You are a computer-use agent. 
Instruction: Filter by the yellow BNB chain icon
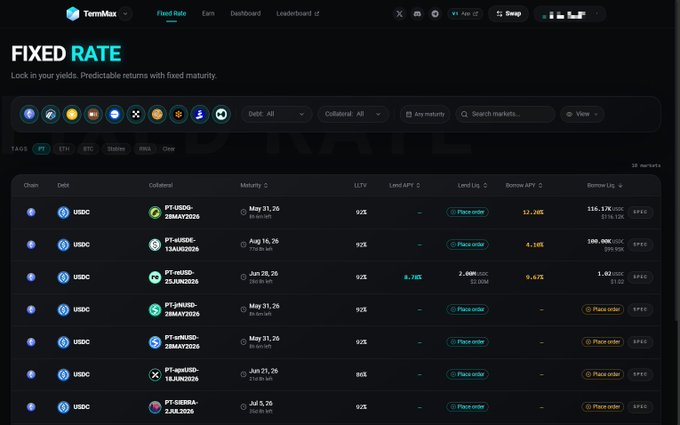(72, 114)
